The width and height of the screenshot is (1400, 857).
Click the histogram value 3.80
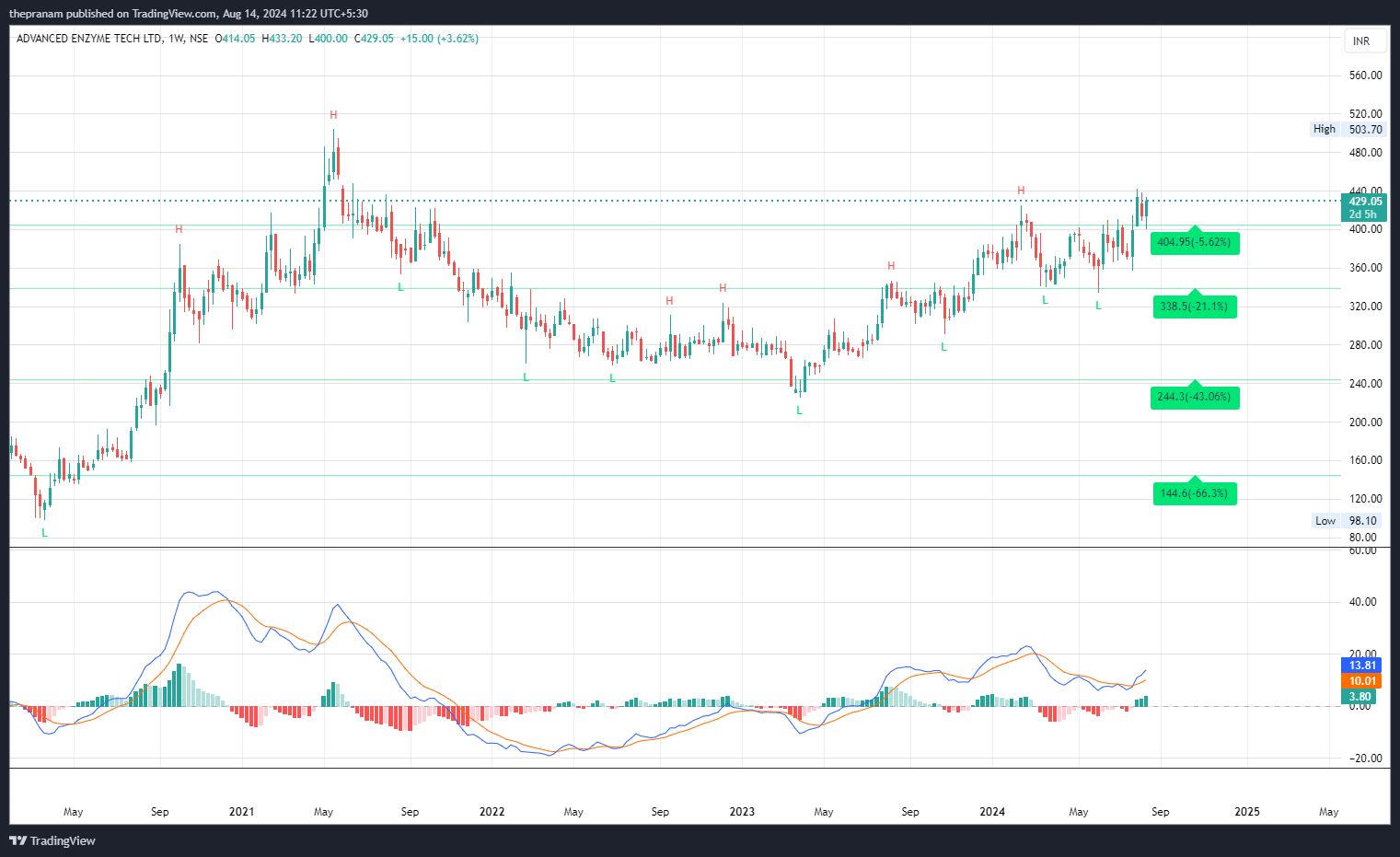tap(1360, 697)
